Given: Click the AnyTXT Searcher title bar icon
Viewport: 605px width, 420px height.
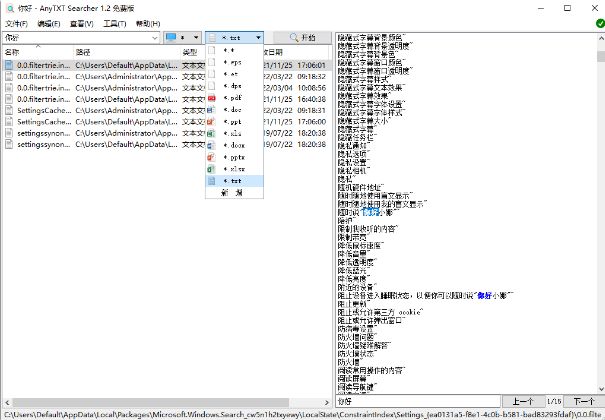Looking at the screenshot, I should tap(10, 8).
